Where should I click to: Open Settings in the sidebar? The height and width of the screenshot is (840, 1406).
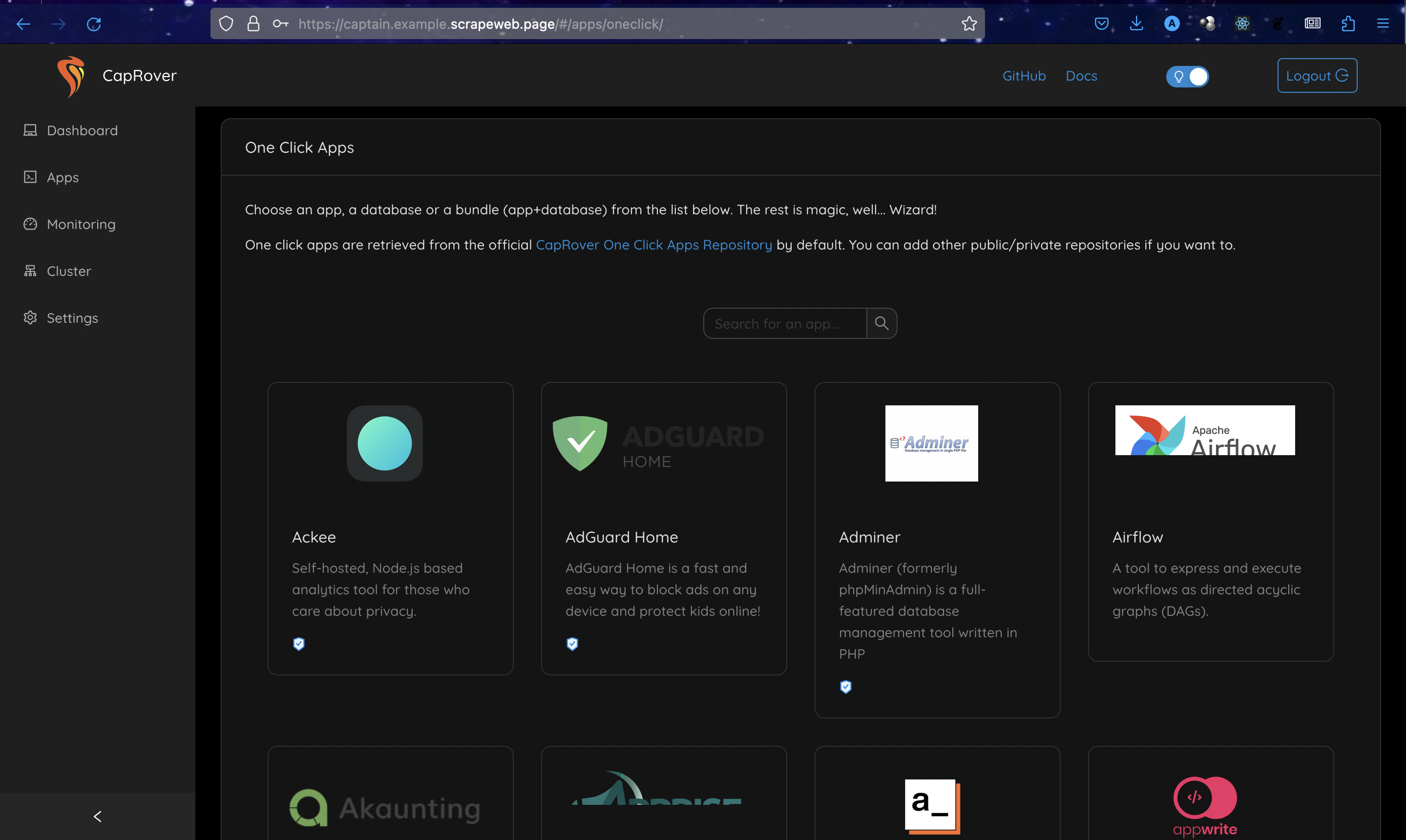(72, 318)
